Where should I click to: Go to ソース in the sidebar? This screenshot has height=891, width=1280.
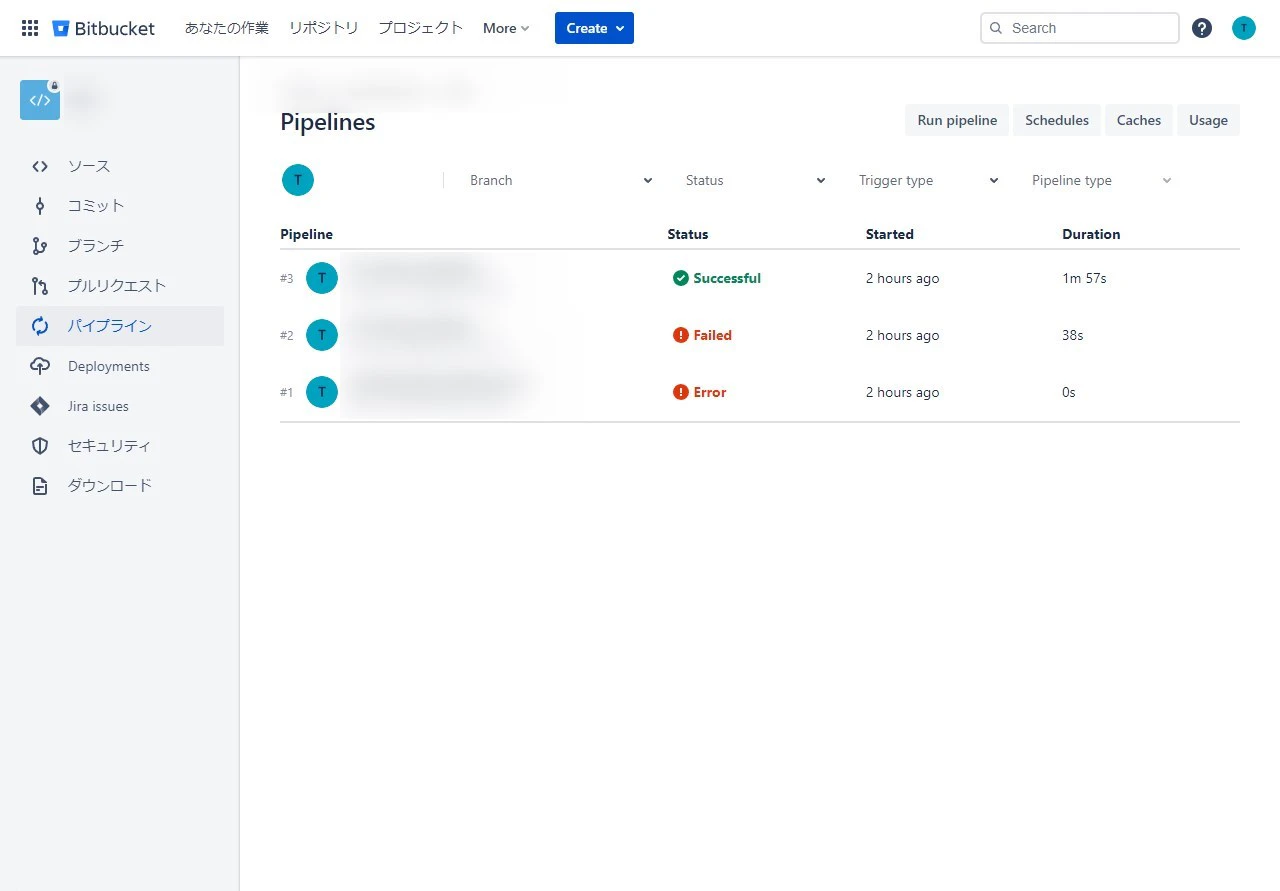coord(120,166)
